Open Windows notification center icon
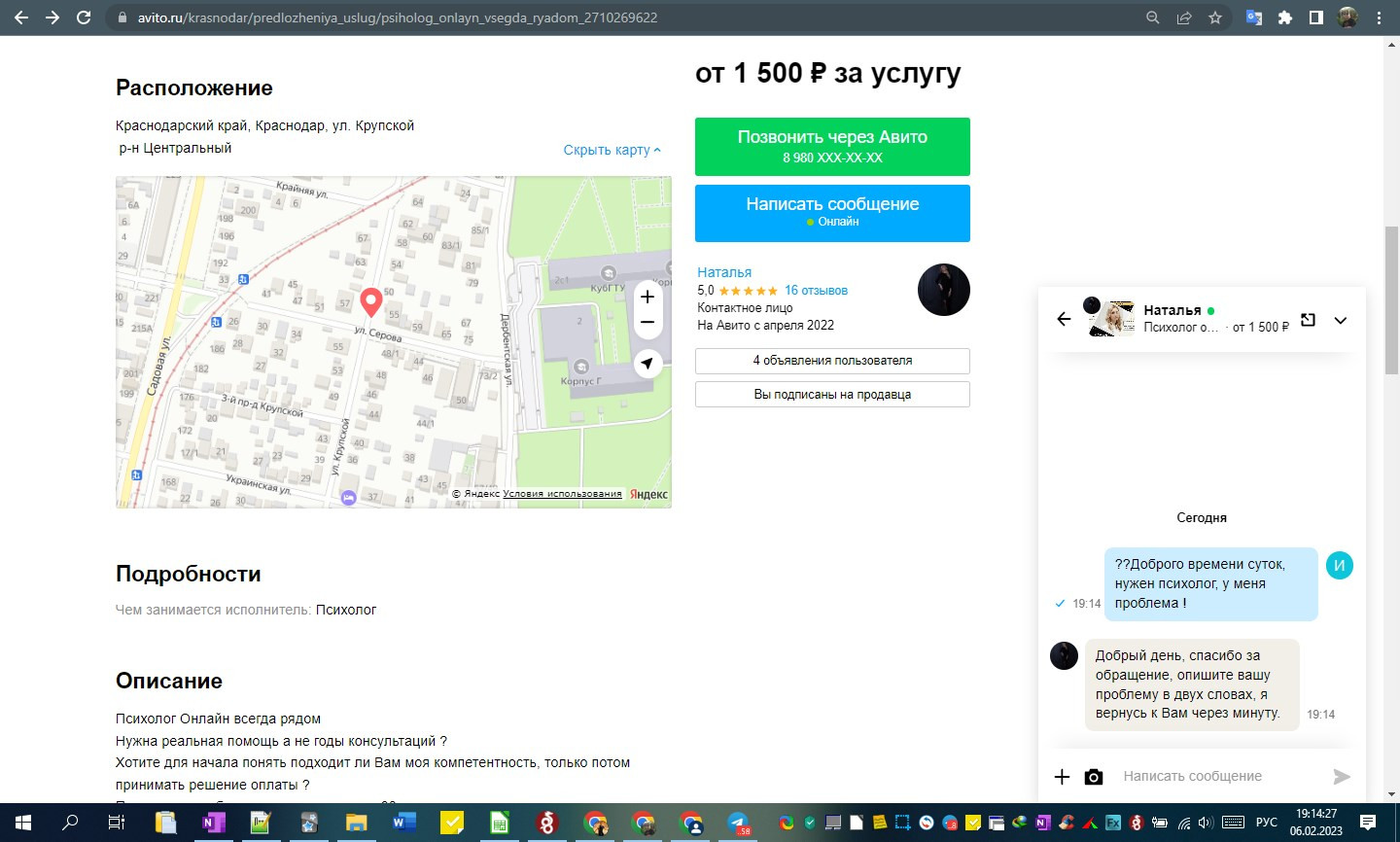Viewport: 1400px width, 842px height. [x=1368, y=823]
